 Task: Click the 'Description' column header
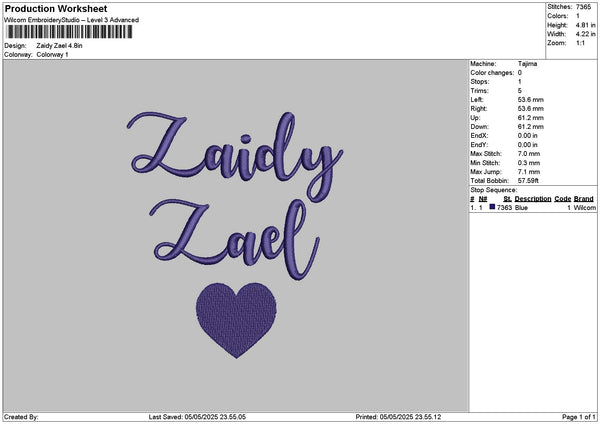[533, 199]
